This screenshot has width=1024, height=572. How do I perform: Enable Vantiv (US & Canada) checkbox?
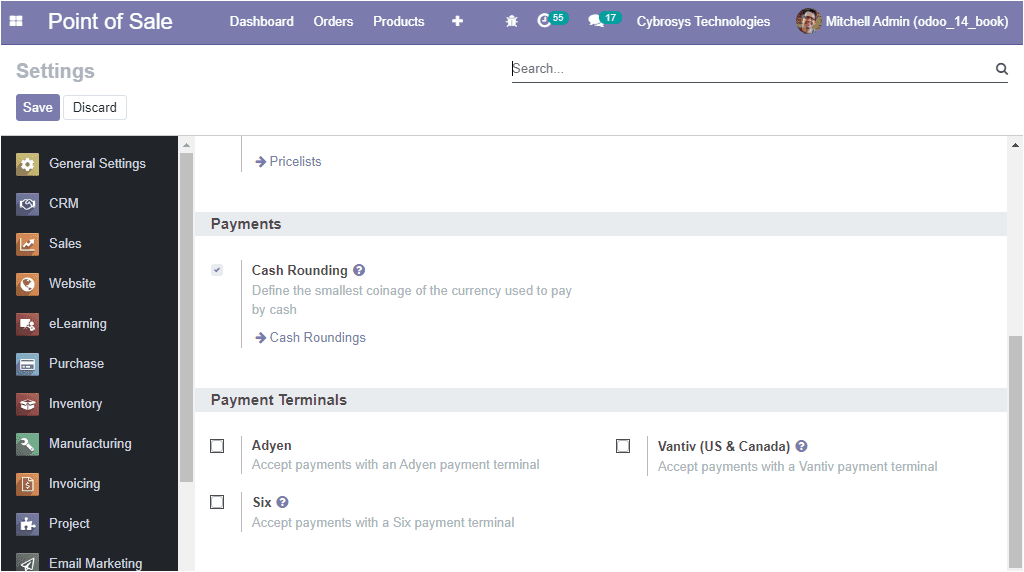pyautogui.click(x=623, y=446)
